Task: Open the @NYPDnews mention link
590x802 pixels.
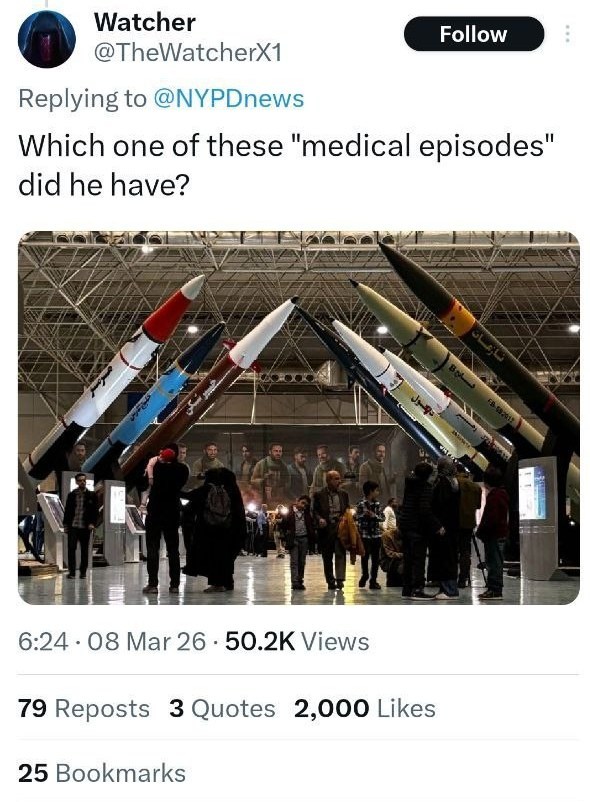Action: click(229, 98)
